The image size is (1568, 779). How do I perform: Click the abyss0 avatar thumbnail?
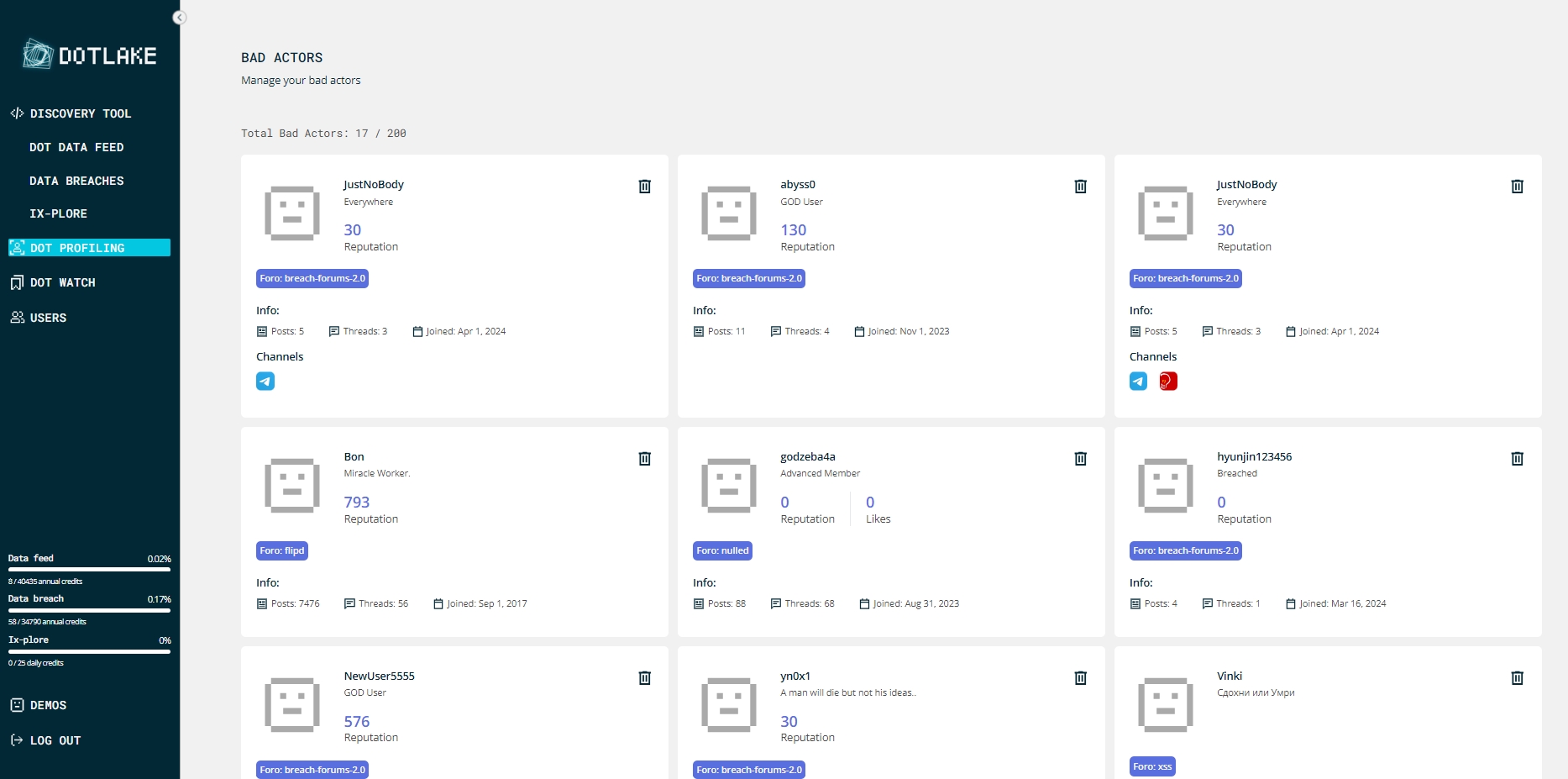pos(728,213)
